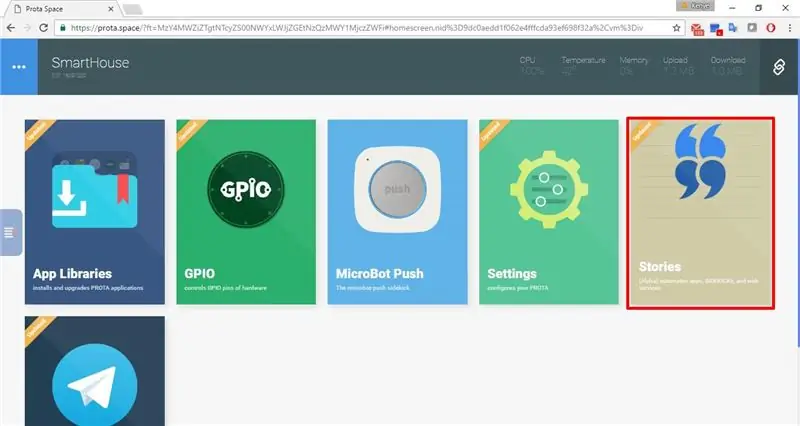Screen dimensions: 800x426
Task: Click the link icon in header
Action: pyautogui.click(x=779, y=67)
